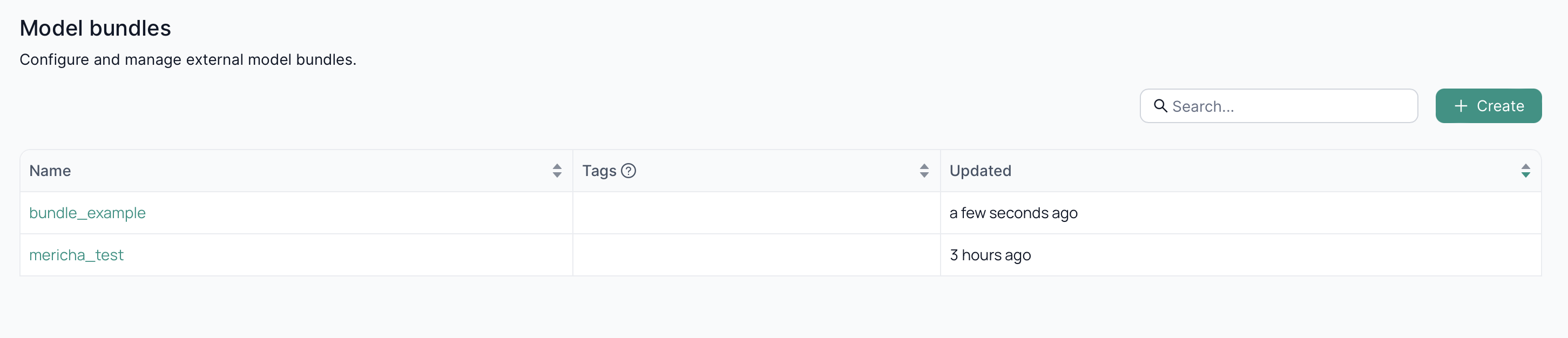Image resolution: width=1568 pixels, height=338 pixels.
Task: Click the sort icon beside Name column
Action: pos(558,171)
